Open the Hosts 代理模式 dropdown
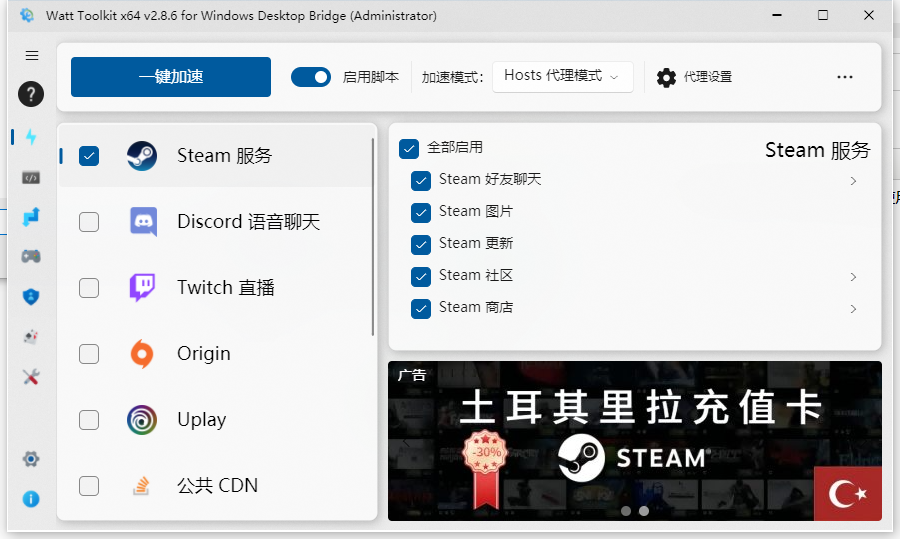The width and height of the screenshot is (900, 539). point(562,76)
